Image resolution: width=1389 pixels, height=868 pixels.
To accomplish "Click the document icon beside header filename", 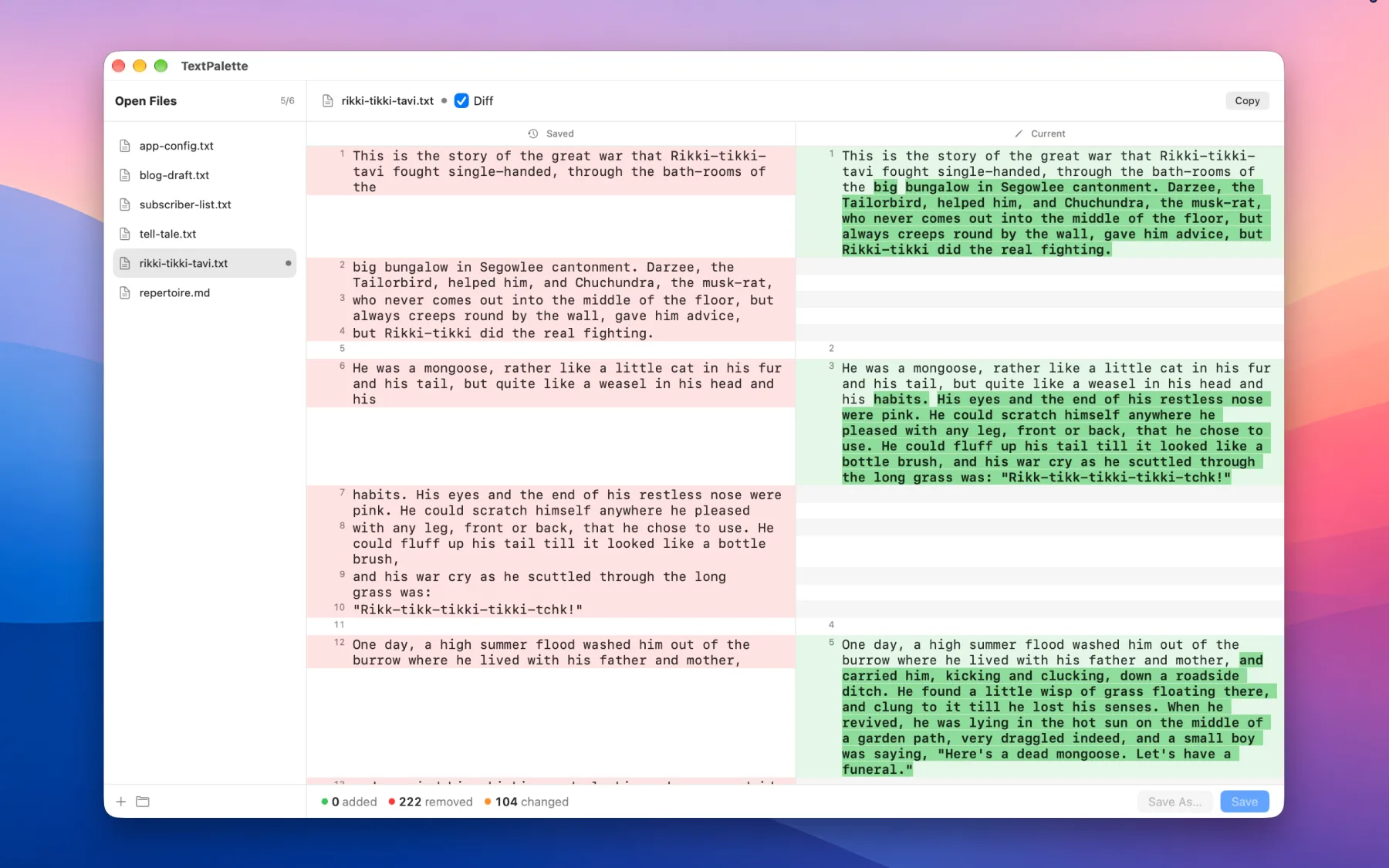I will click(328, 101).
